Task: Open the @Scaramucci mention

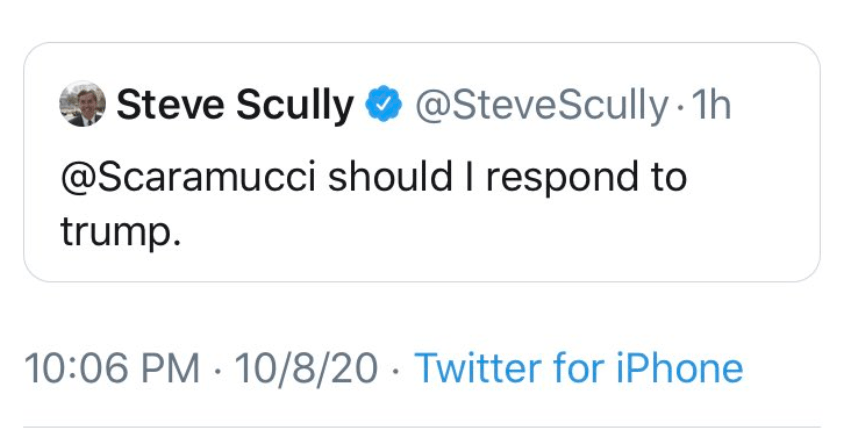Action: [x=188, y=177]
